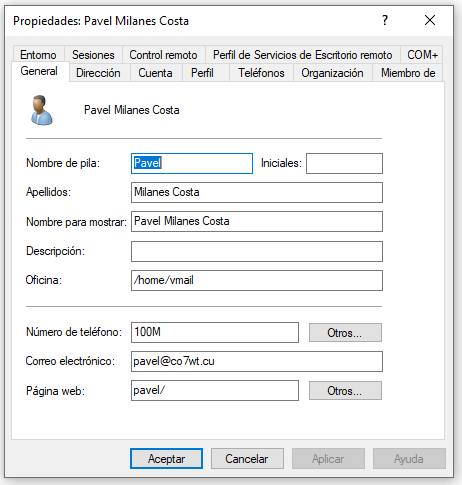Switch to the Control remoto tab
462x485 pixels.
pos(163,55)
